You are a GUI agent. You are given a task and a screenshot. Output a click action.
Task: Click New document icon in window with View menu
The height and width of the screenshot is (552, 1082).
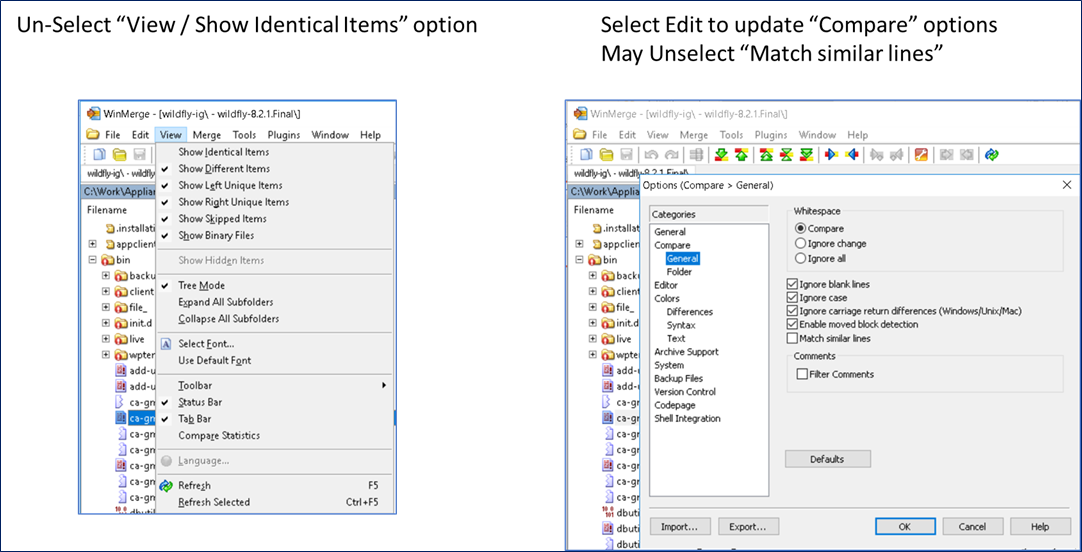[x=100, y=154]
